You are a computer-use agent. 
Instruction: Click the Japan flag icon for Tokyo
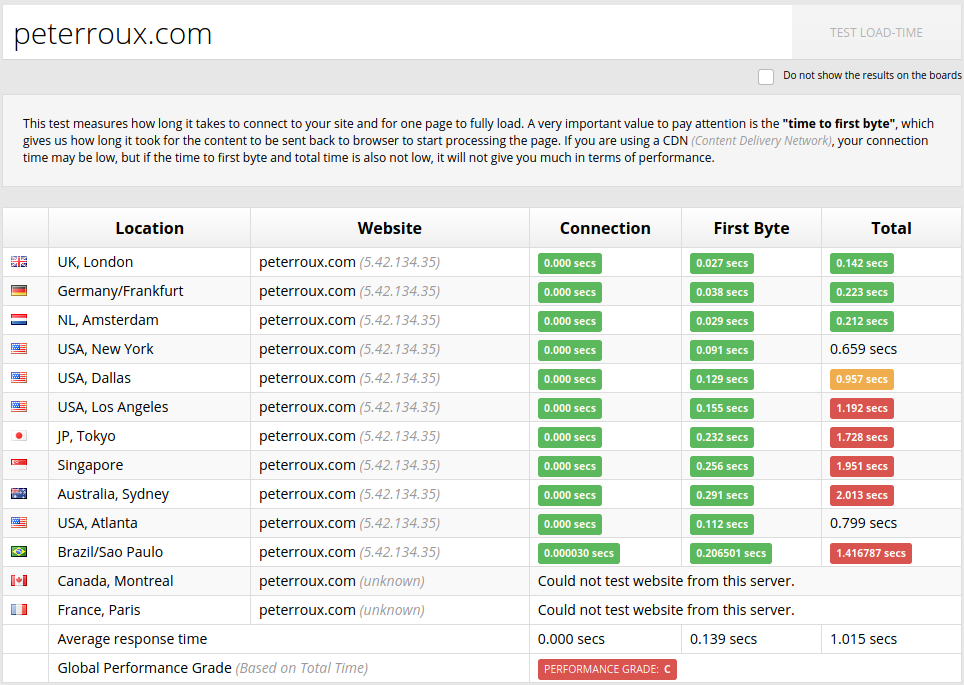point(19,435)
